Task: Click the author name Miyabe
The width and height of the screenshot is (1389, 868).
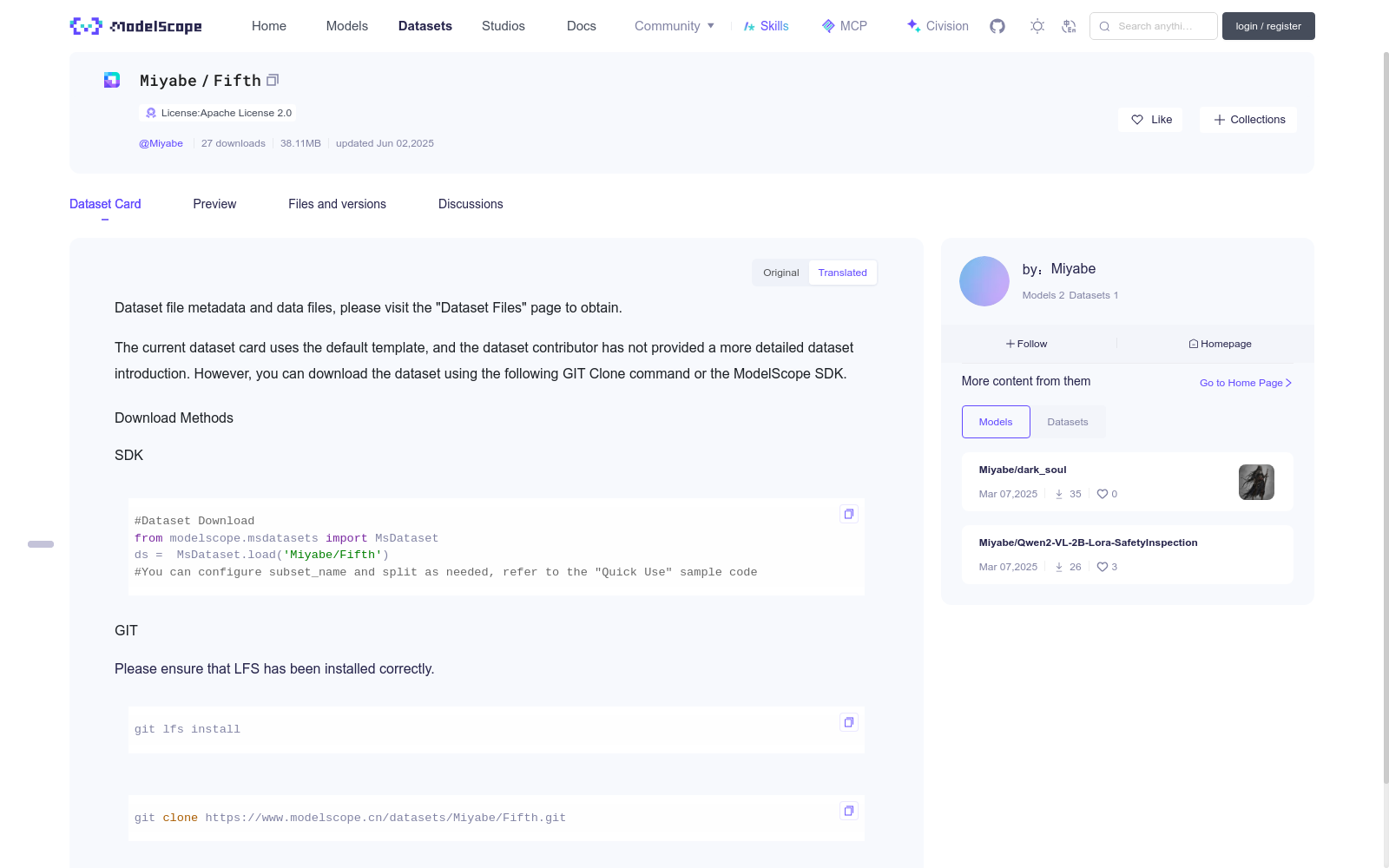Action: coord(1073,269)
